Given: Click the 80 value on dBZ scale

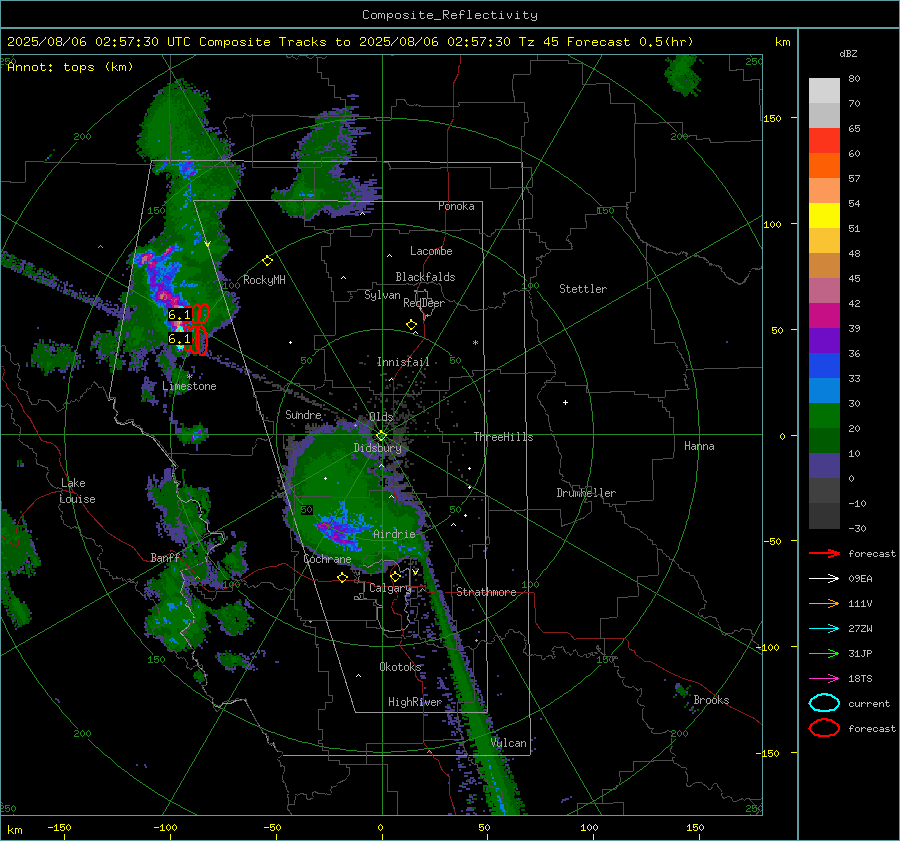Looking at the screenshot, I should [854, 79].
